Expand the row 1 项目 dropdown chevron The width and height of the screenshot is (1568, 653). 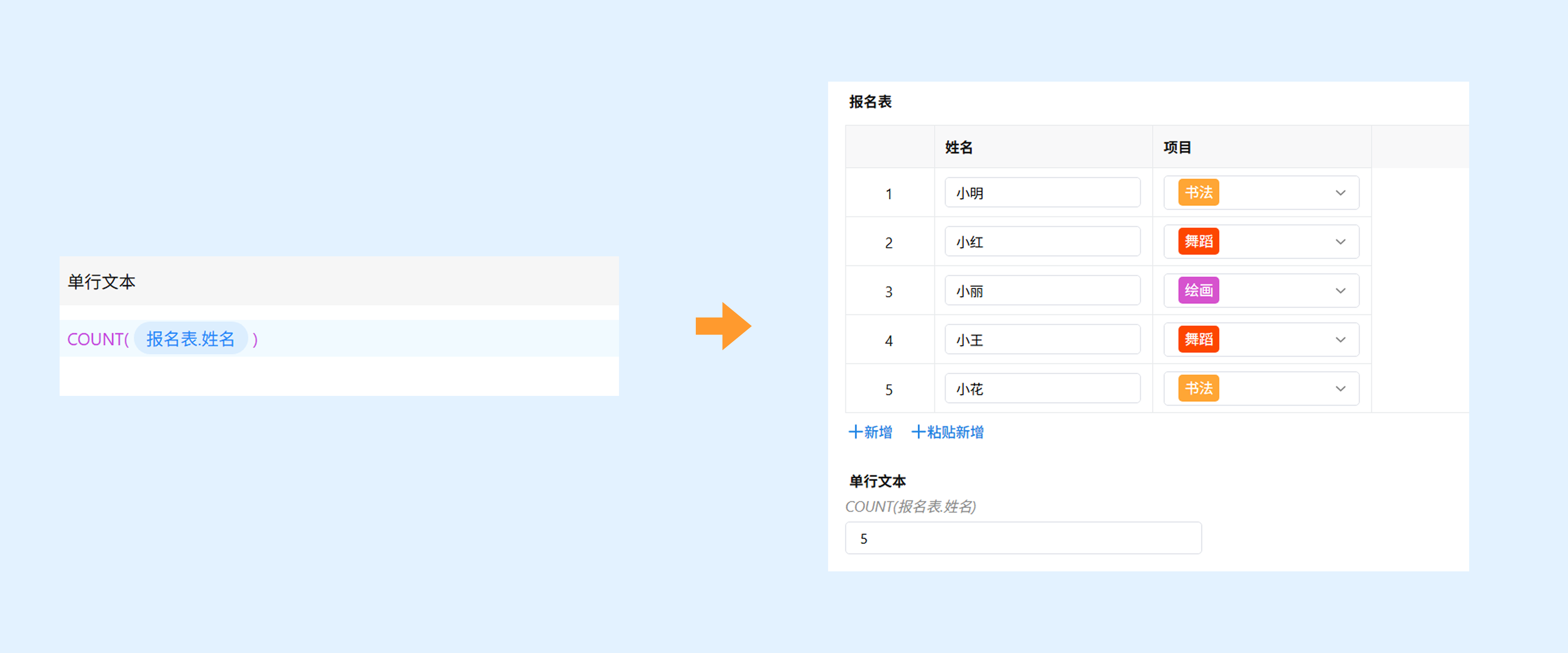(1340, 193)
